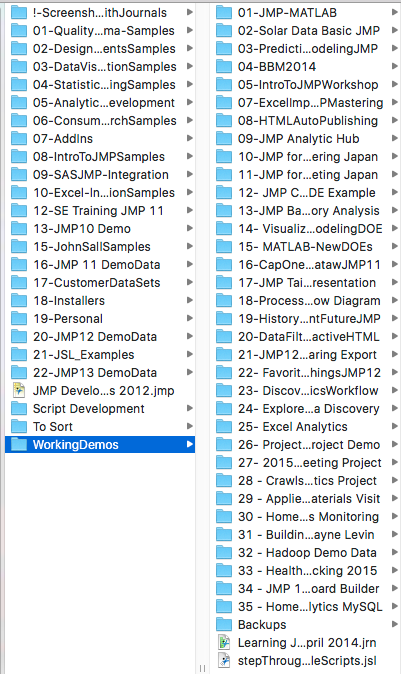The width and height of the screenshot is (401, 674).
Task: Click the 05-IntroToJMPWorkshop folder icon
Action: [224, 84]
